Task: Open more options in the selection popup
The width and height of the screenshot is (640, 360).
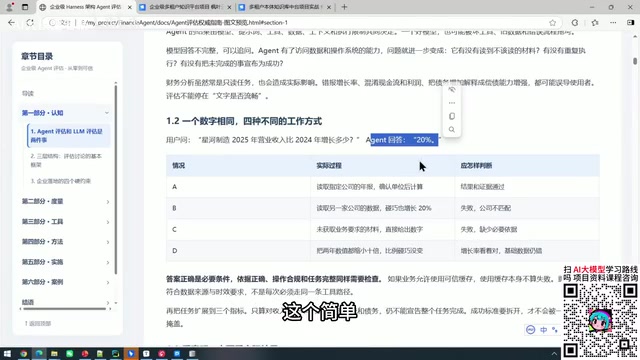Action: coord(452,103)
